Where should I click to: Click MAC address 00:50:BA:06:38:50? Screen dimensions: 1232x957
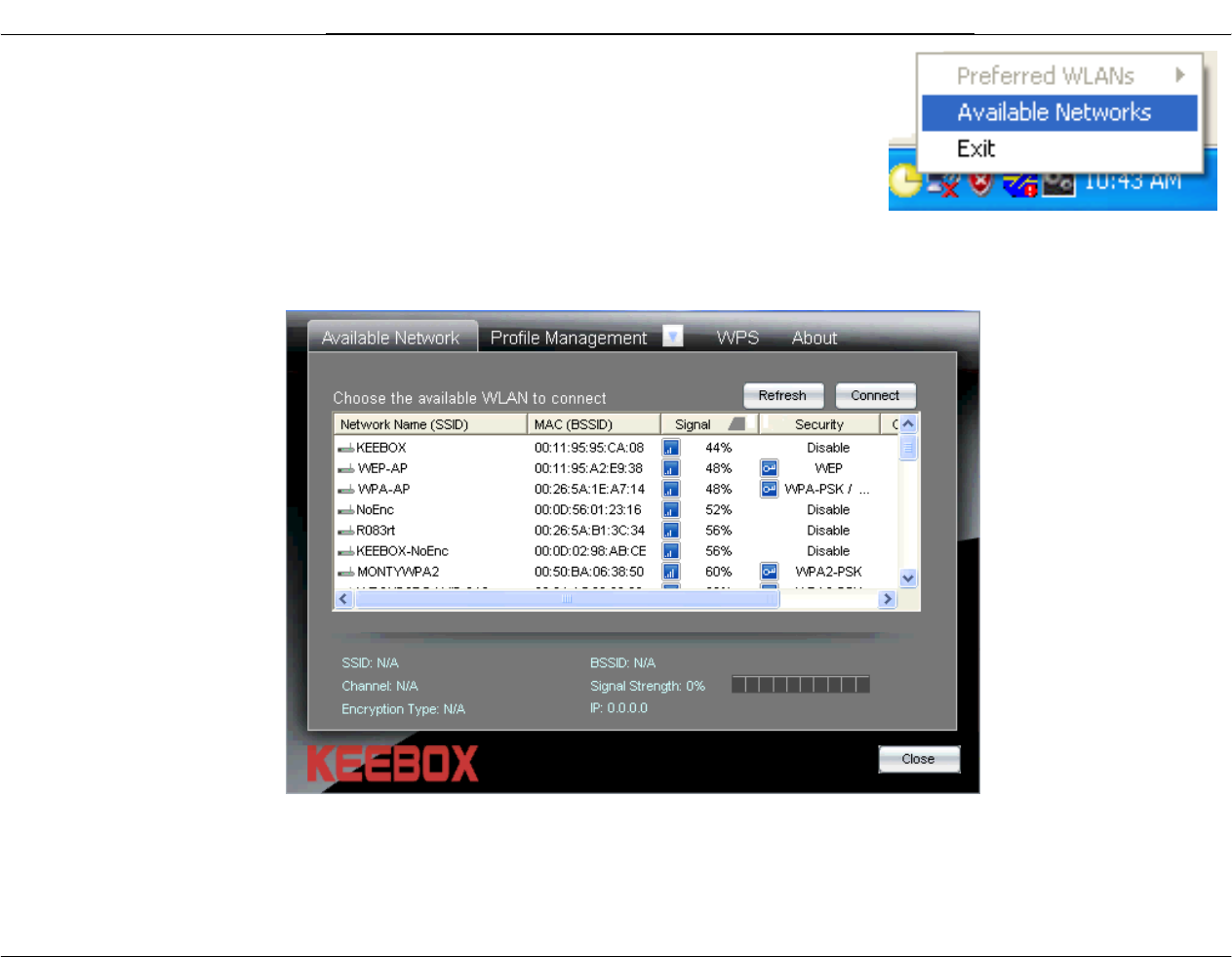[x=589, y=572]
